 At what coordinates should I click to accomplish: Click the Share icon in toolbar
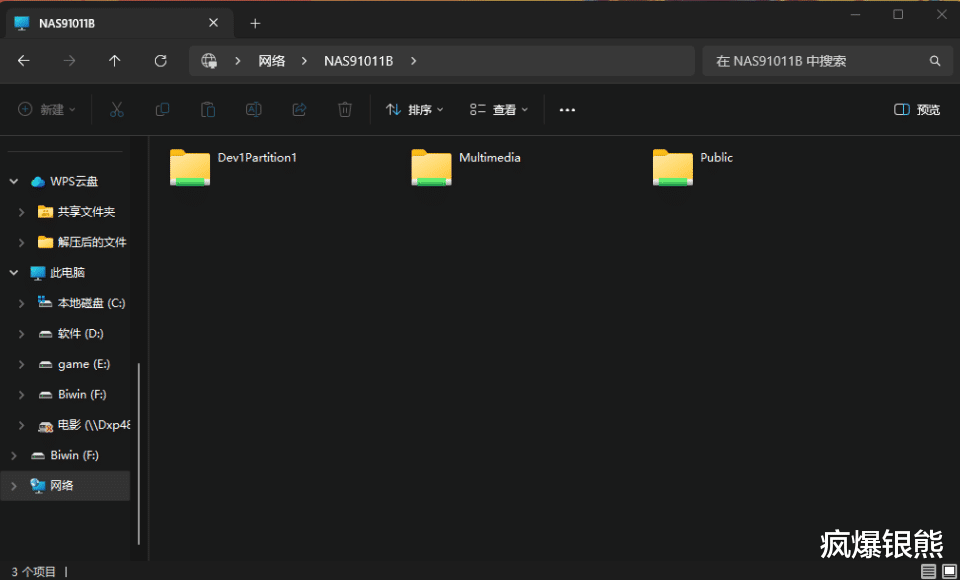point(299,110)
